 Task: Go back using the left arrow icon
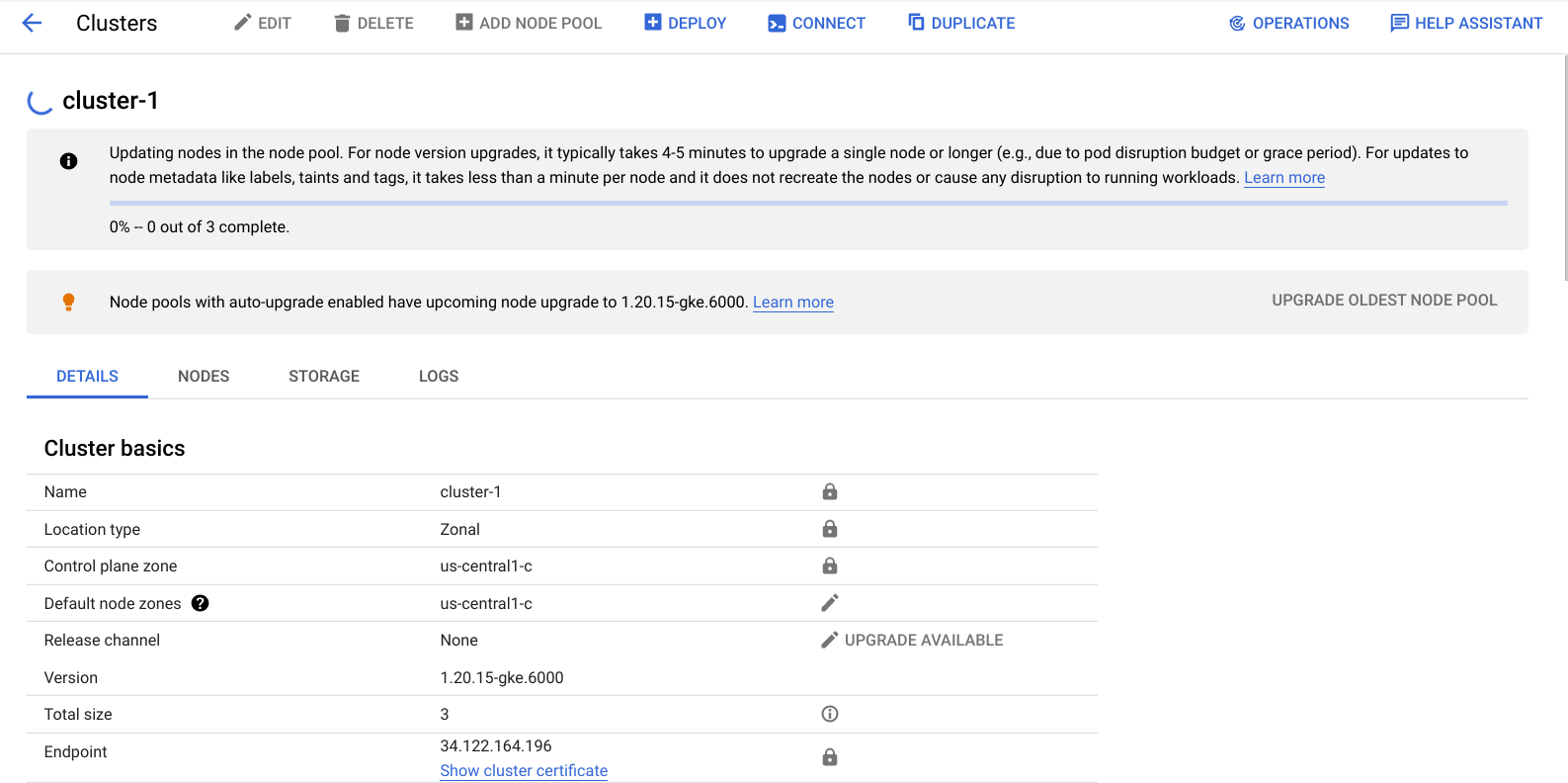[x=32, y=23]
